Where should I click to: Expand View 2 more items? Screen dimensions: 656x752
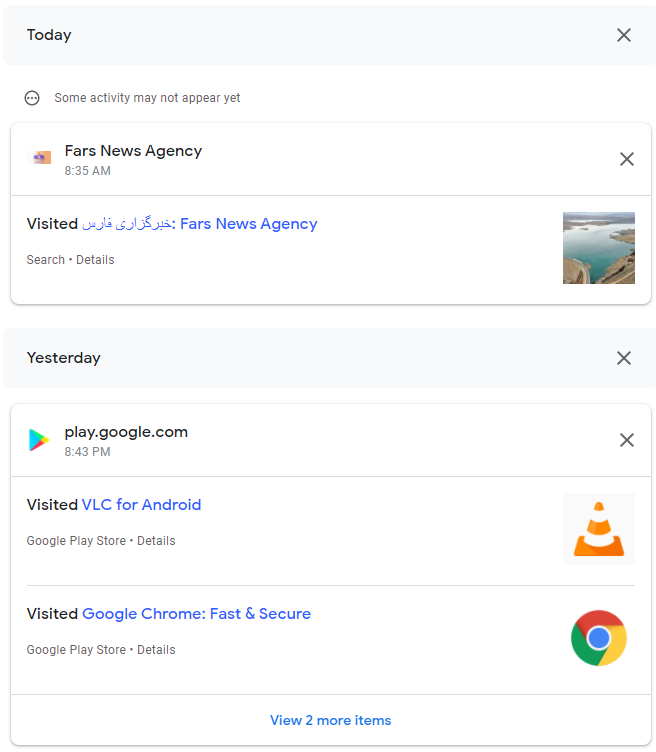pos(330,720)
